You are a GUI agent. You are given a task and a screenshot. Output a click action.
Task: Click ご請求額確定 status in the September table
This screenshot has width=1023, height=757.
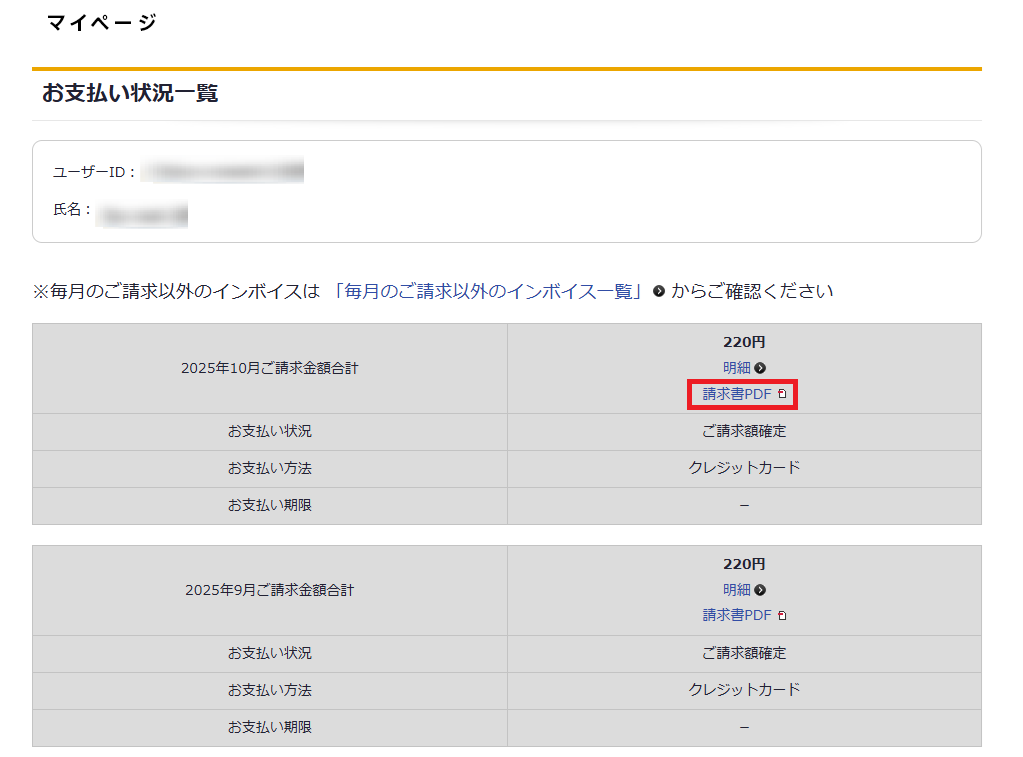[744, 653]
